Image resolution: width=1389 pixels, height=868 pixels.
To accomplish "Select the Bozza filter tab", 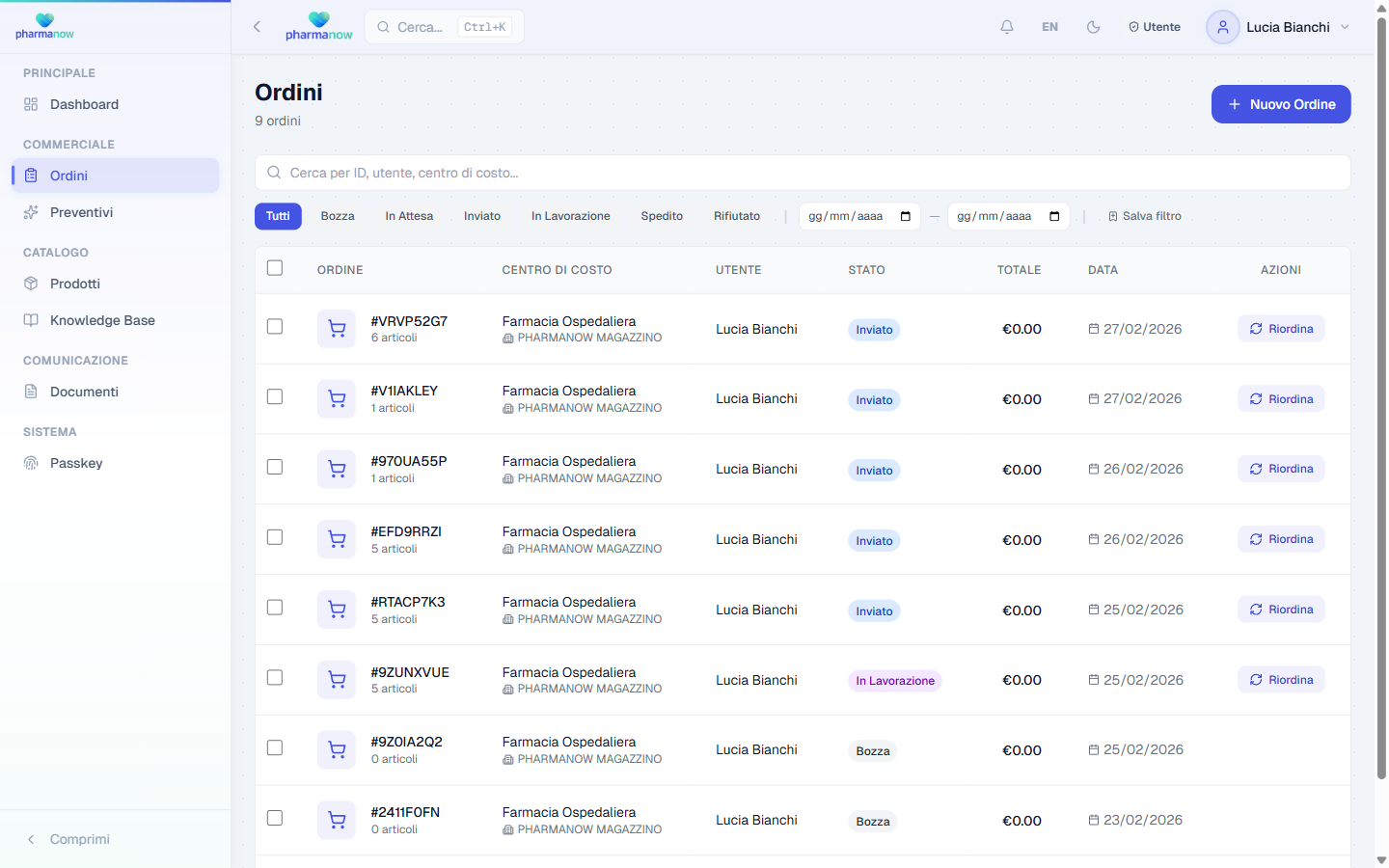I will click(x=338, y=216).
